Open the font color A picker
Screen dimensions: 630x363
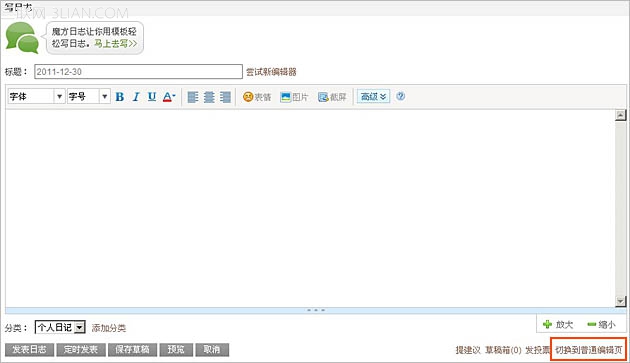pos(169,97)
